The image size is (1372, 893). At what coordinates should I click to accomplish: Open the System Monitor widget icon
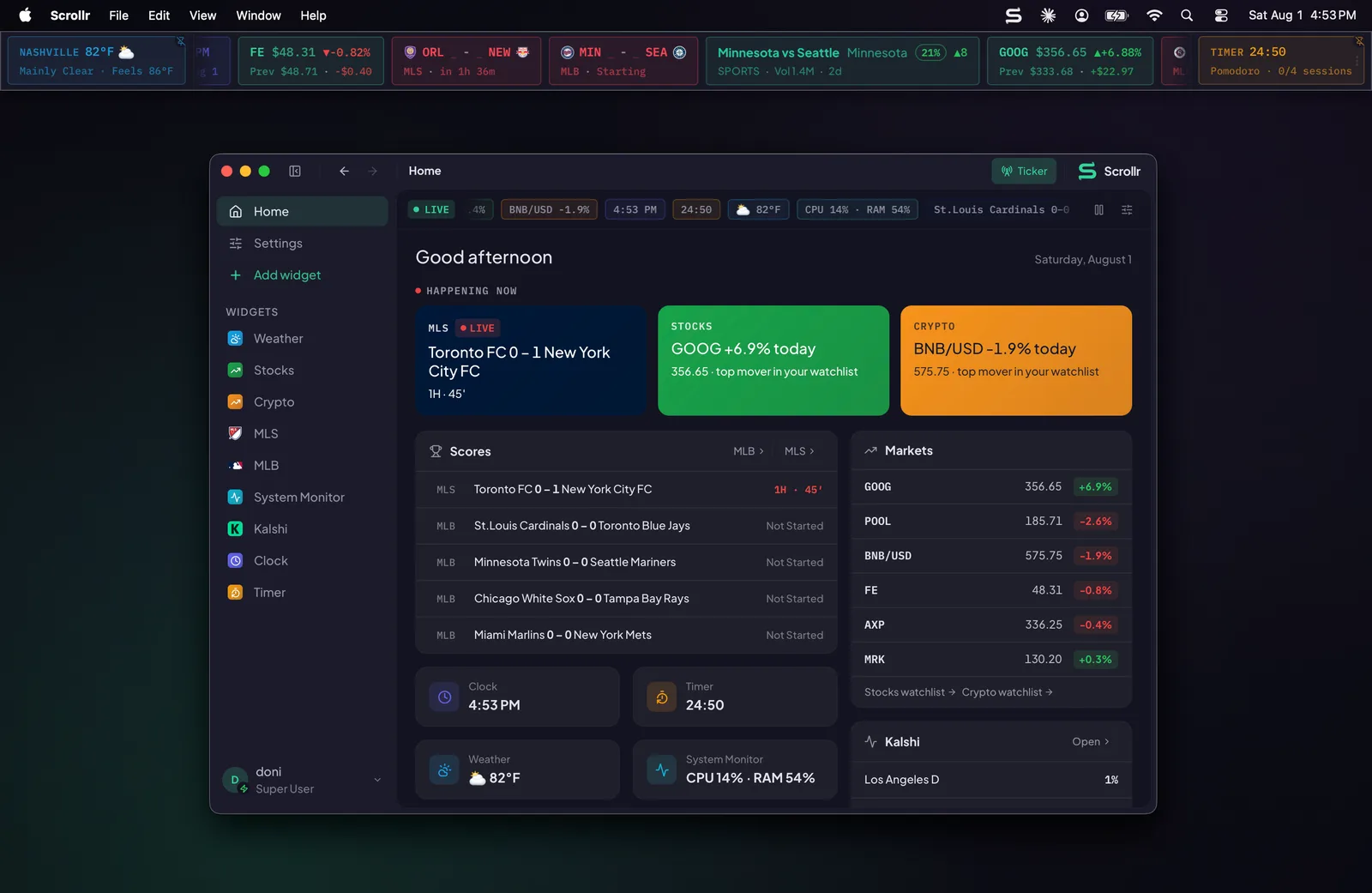click(x=235, y=498)
